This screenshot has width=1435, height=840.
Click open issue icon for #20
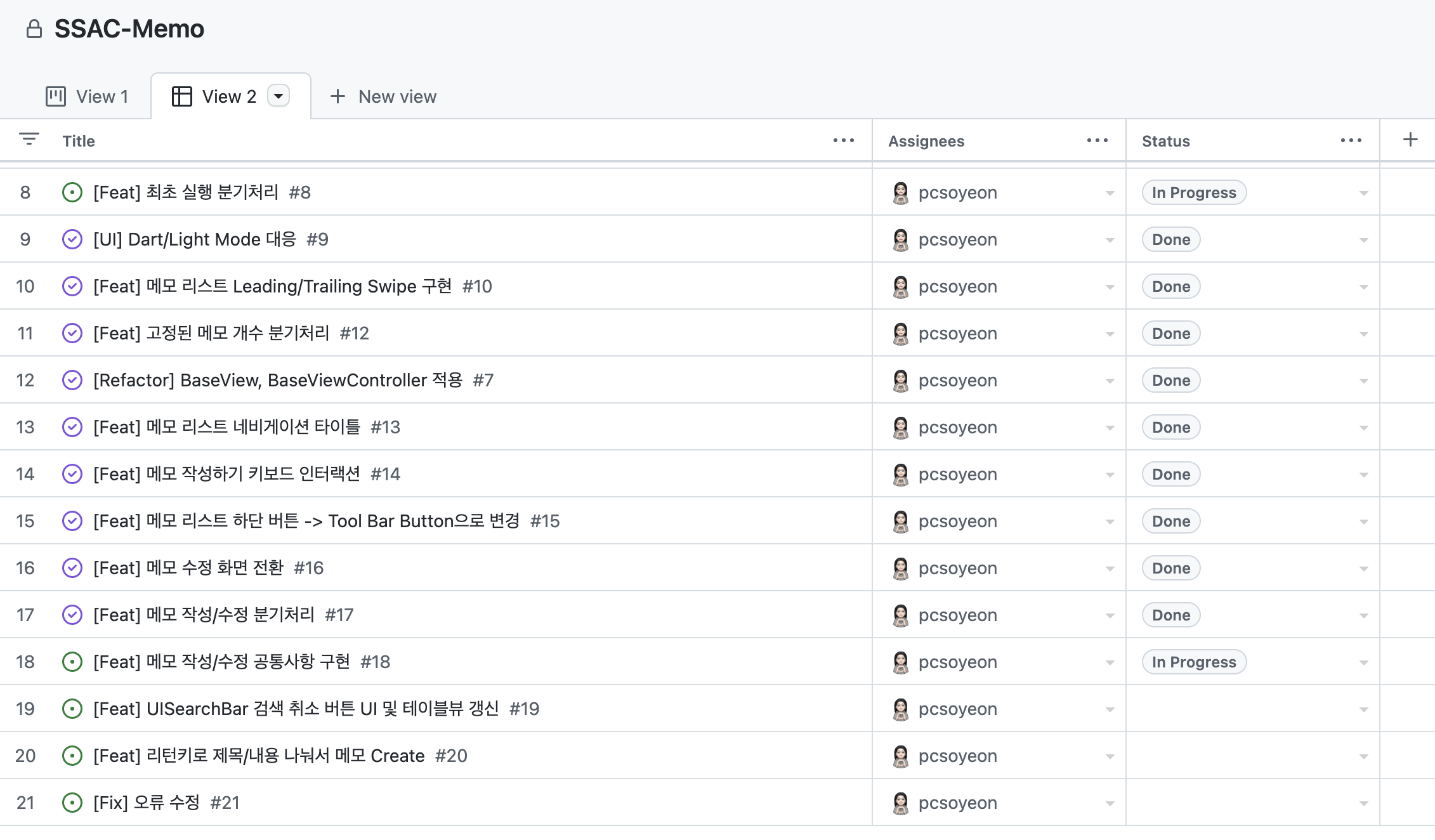(72, 756)
